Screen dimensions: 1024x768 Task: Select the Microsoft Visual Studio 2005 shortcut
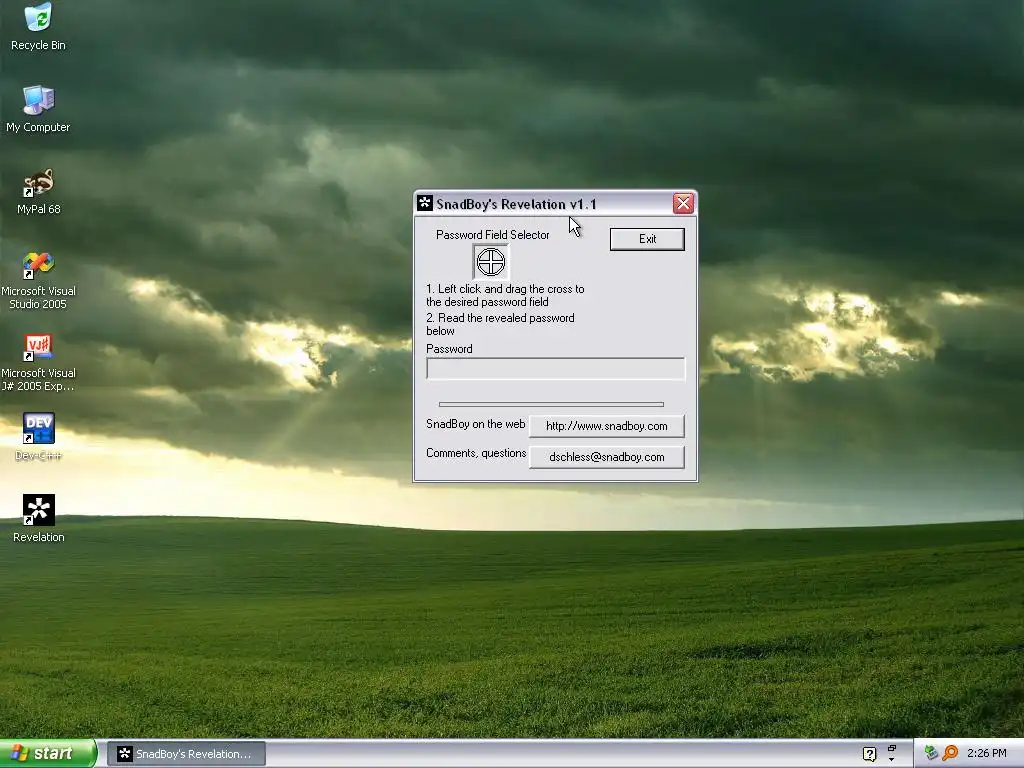coord(39,280)
